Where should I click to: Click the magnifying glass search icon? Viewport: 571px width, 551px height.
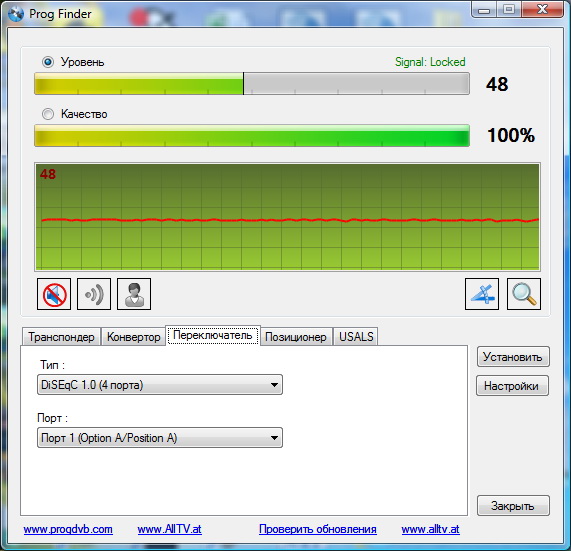(x=524, y=294)
